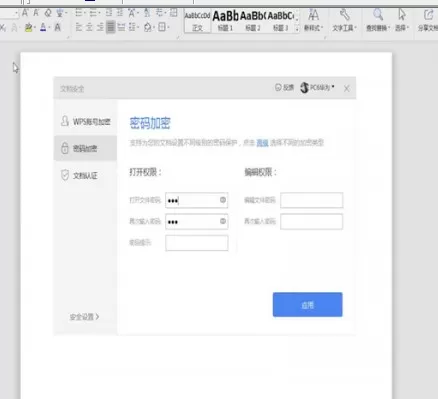Screen dimensions: 438x399
Task: Toggle justified alignment
Action: 111,27
